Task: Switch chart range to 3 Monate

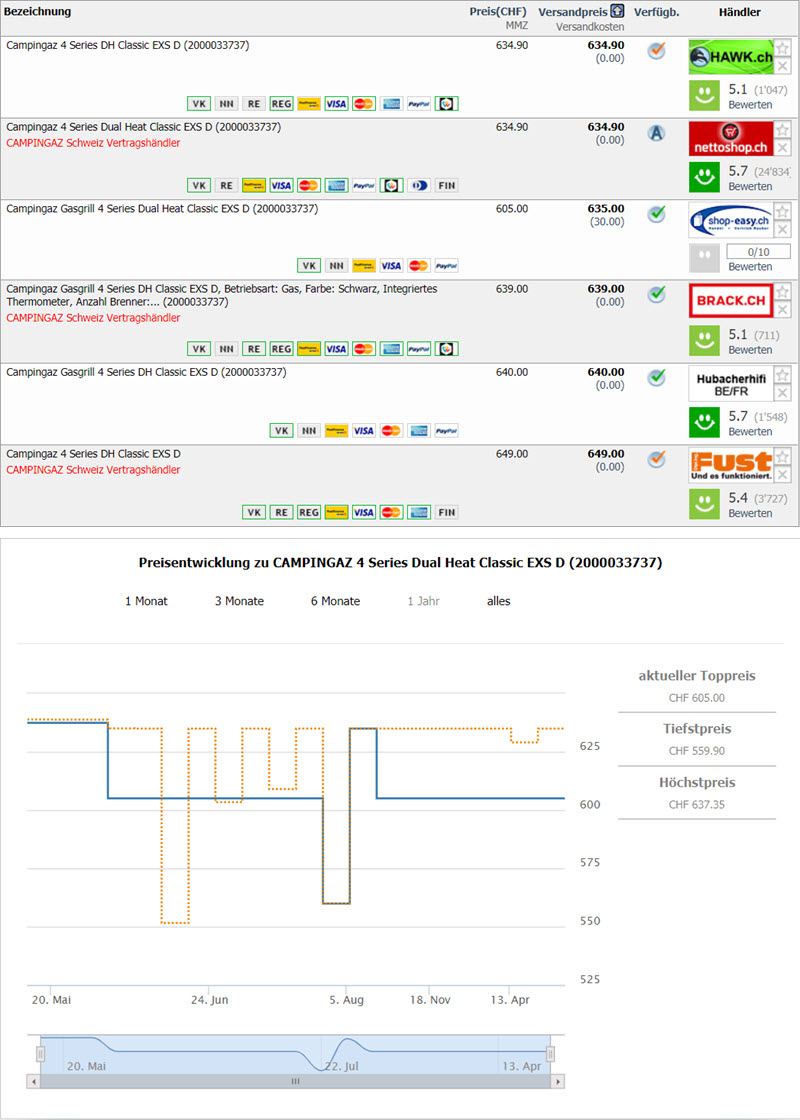Action: click(x=239, y=601)
